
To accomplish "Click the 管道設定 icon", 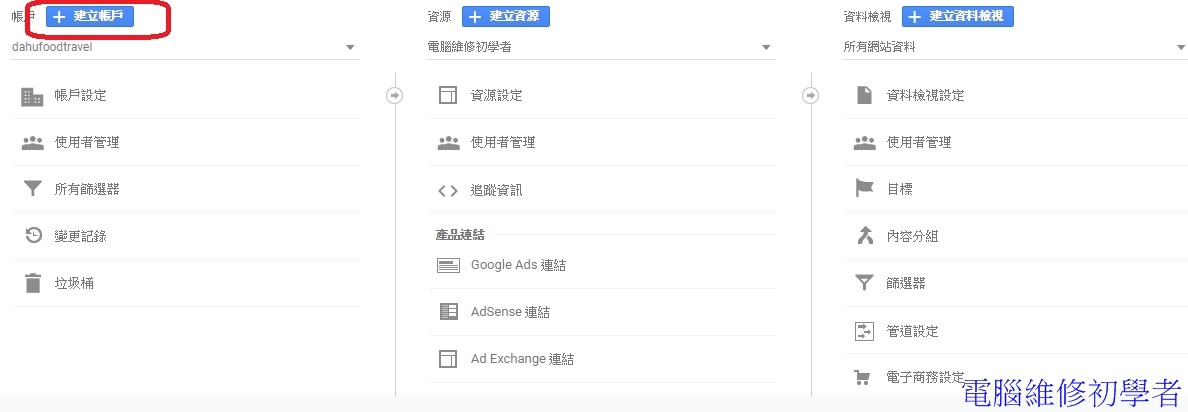I will click(x=864, y=331).
